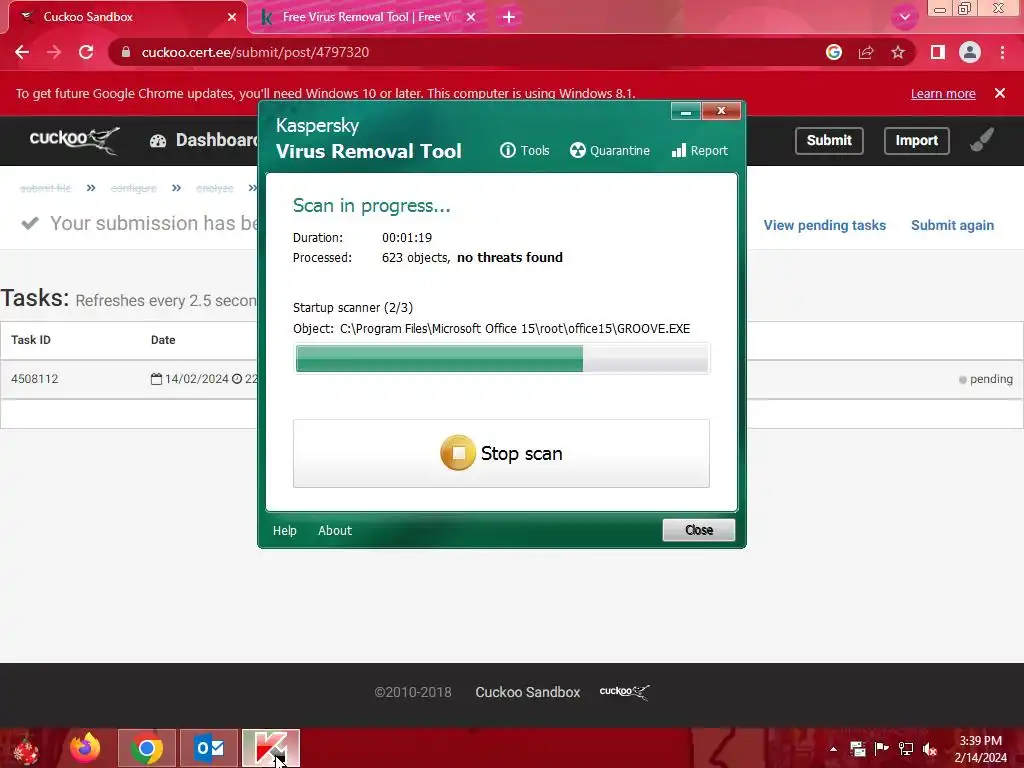This screenshot has width=1024, height=768.
Task: Open Tools in Kaspersky Virus Removal Tool
Action: pyautogui.click(x=524, y=151)
